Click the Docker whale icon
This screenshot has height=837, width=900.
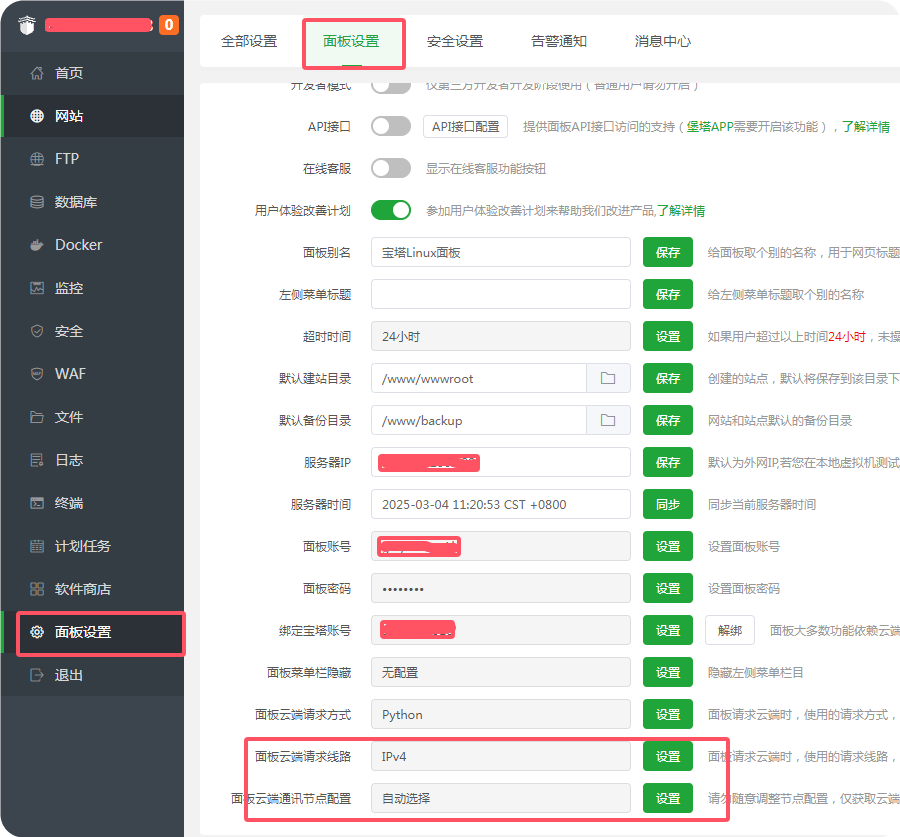click(x=37, y=245)
